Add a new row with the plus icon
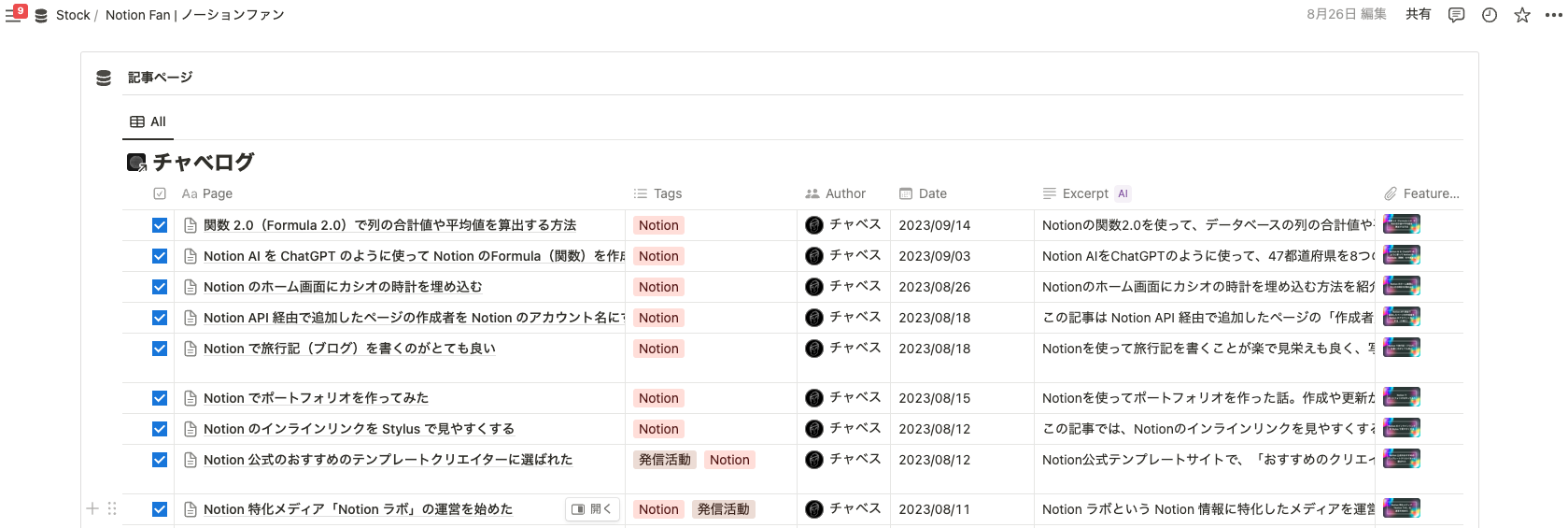Screen dimensions: 1568x528 pyautogui.click(x=92, y=509)
